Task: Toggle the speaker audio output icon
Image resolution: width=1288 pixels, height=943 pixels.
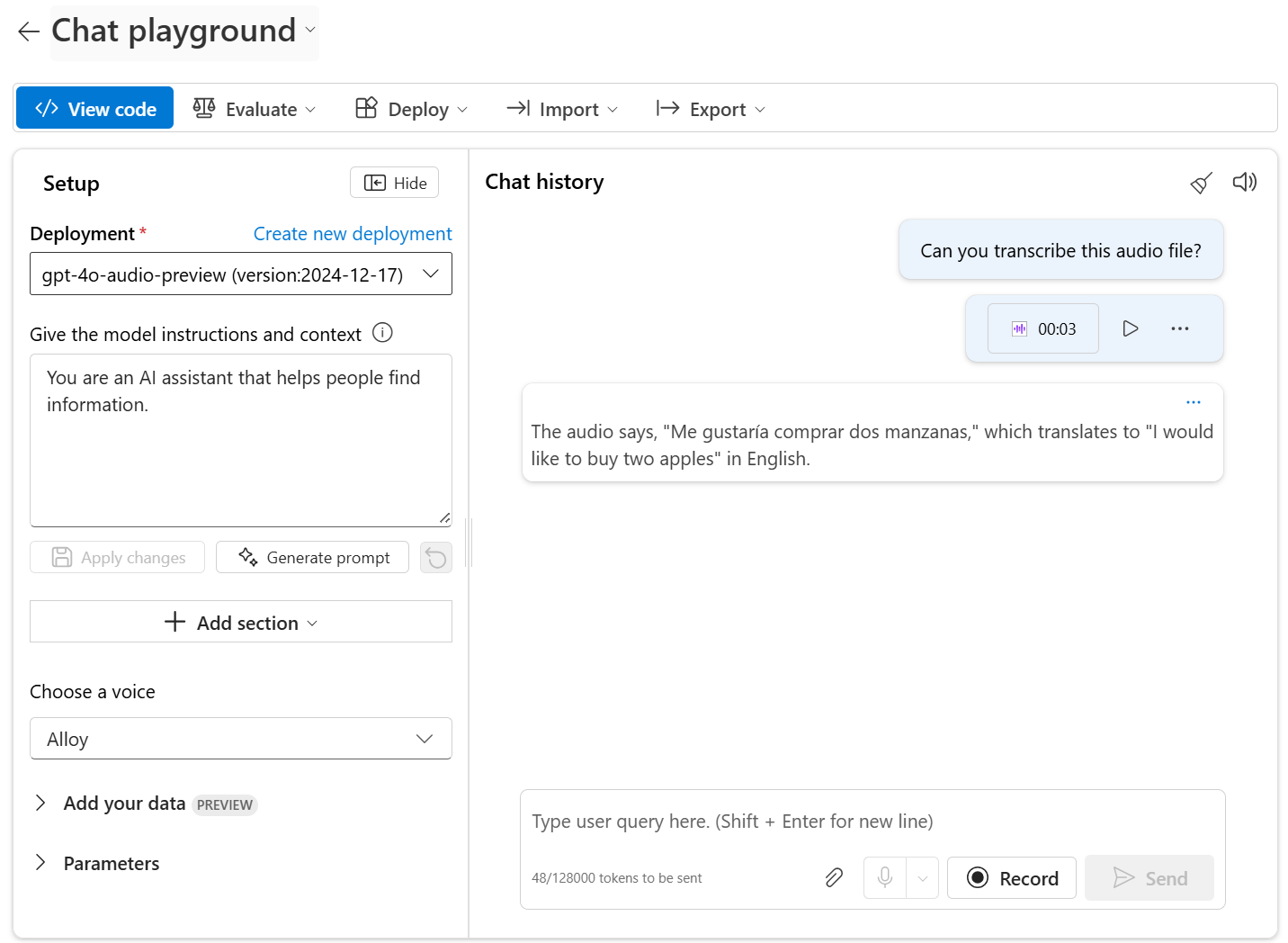Action: 1244,183
